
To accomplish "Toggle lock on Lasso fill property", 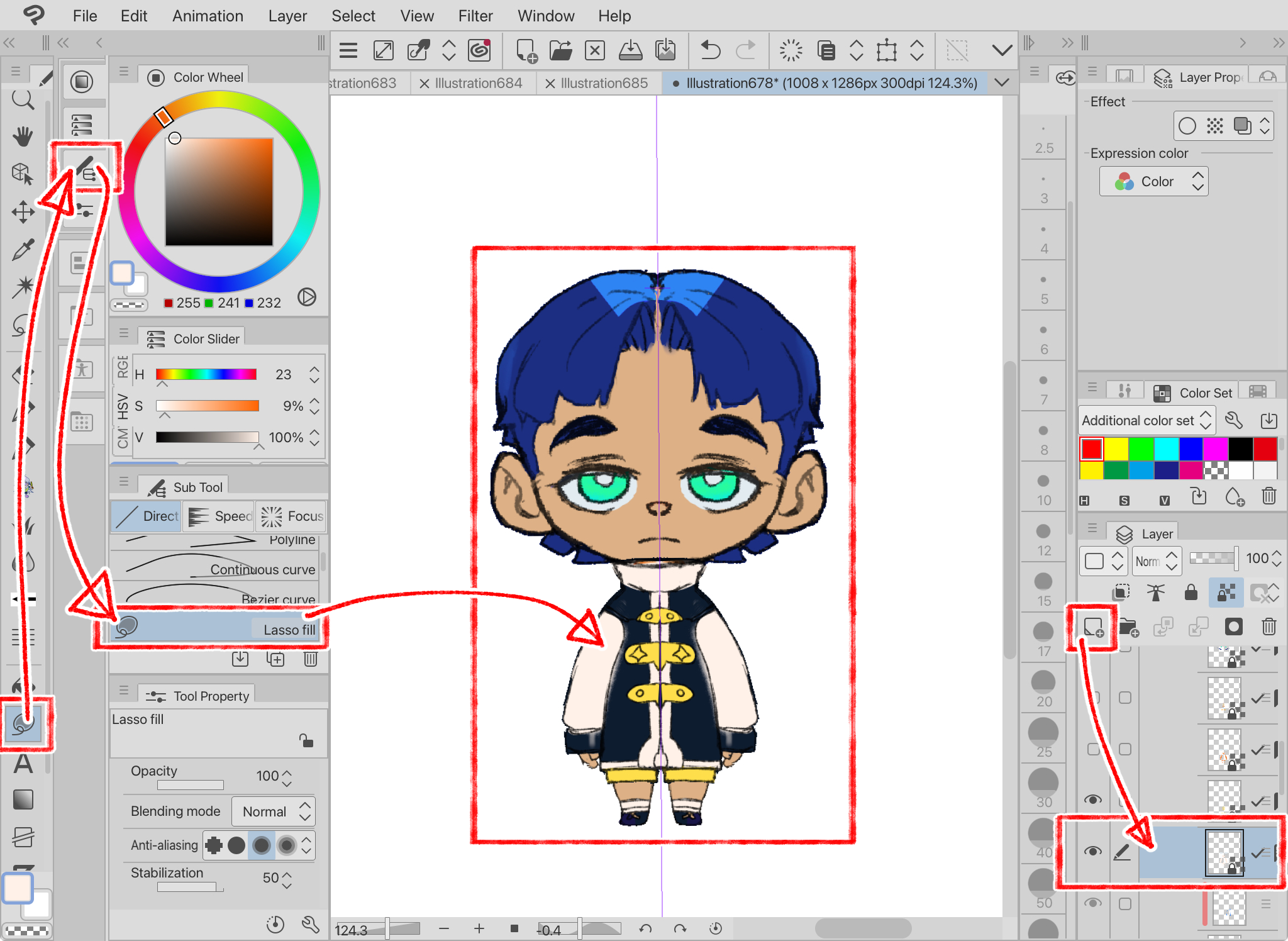I will (x=306, y=740).
